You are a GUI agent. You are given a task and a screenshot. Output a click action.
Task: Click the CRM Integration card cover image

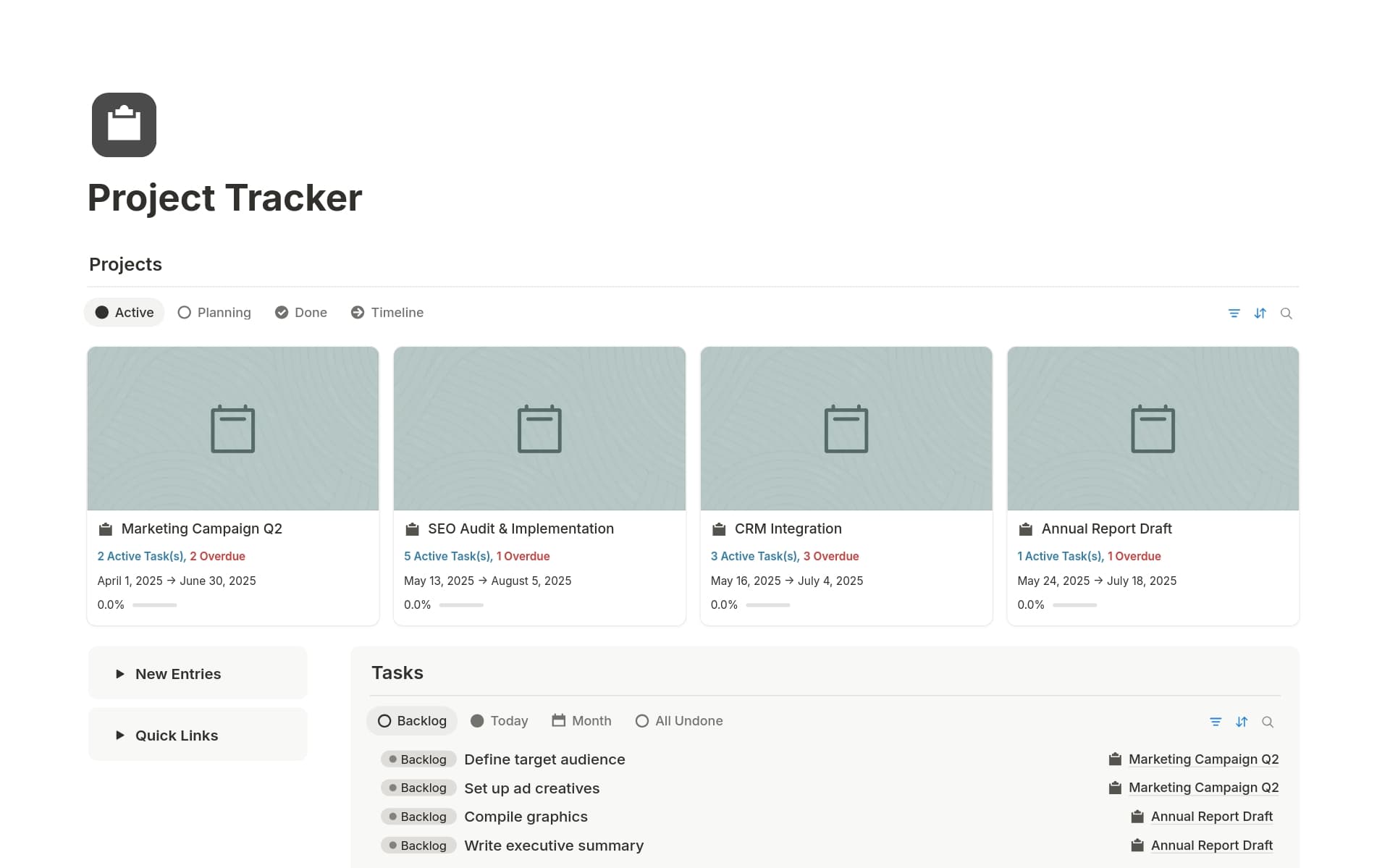pos(846,429)
